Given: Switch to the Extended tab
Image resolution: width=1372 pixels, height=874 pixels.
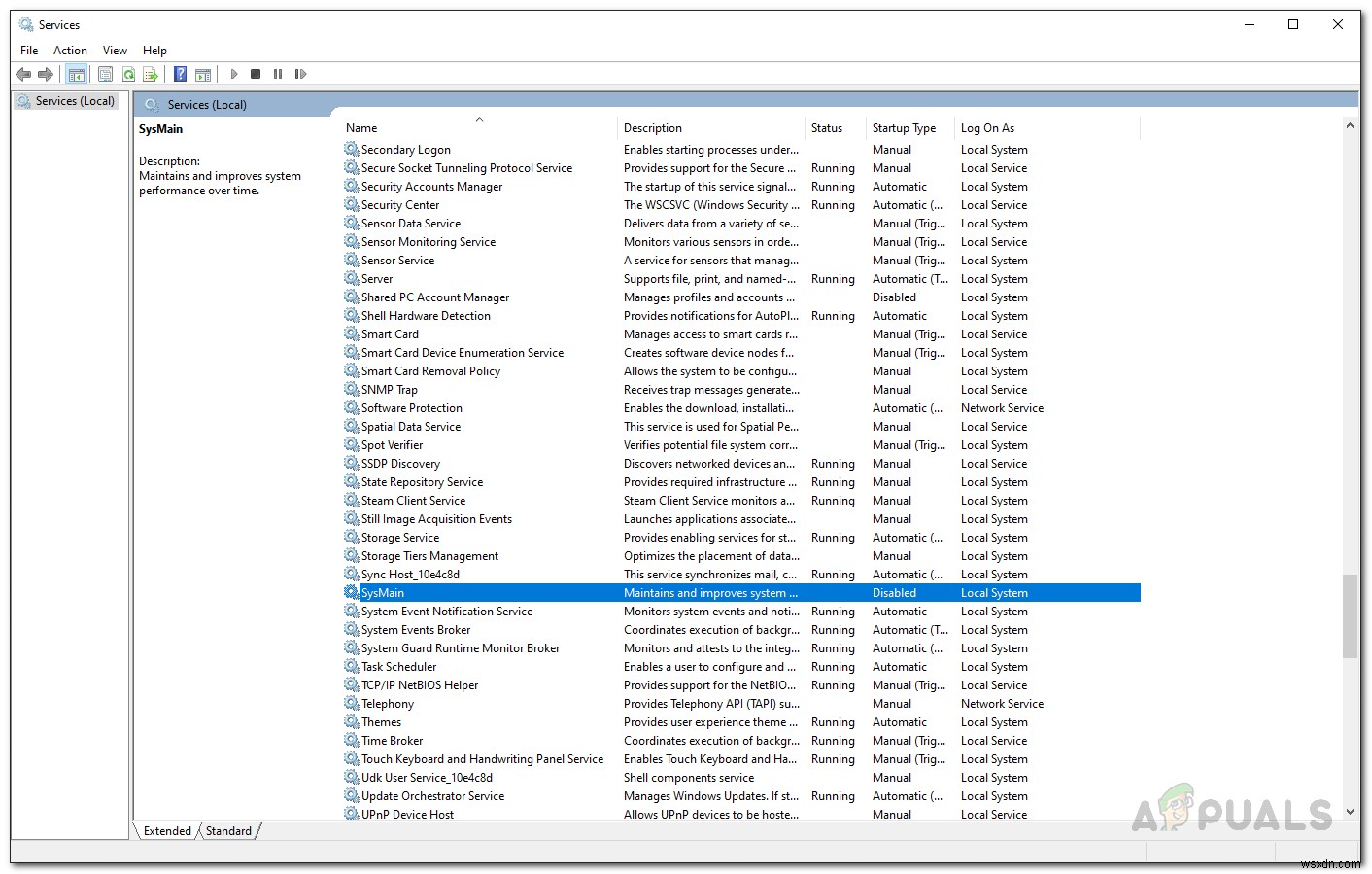Looking at the screenshot, I should pyautogui.click(x=167, y=831).
